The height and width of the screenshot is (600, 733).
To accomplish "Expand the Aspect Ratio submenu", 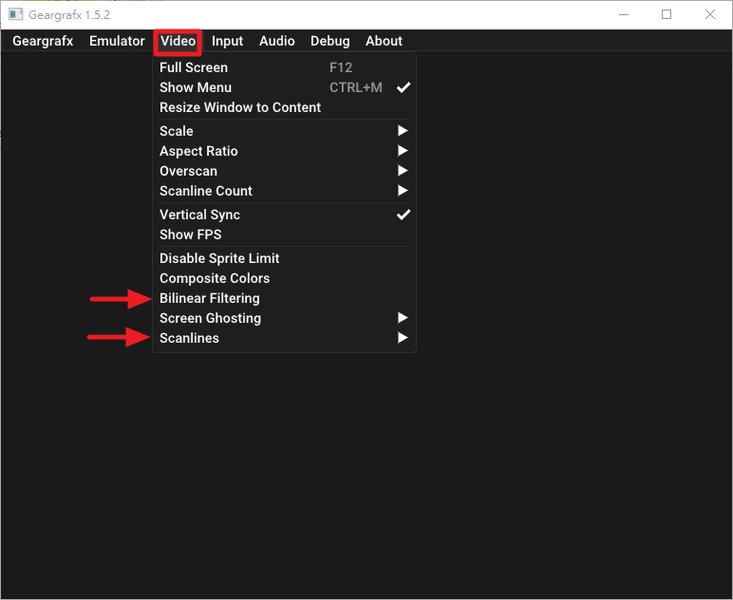I will tap(284, 151).
